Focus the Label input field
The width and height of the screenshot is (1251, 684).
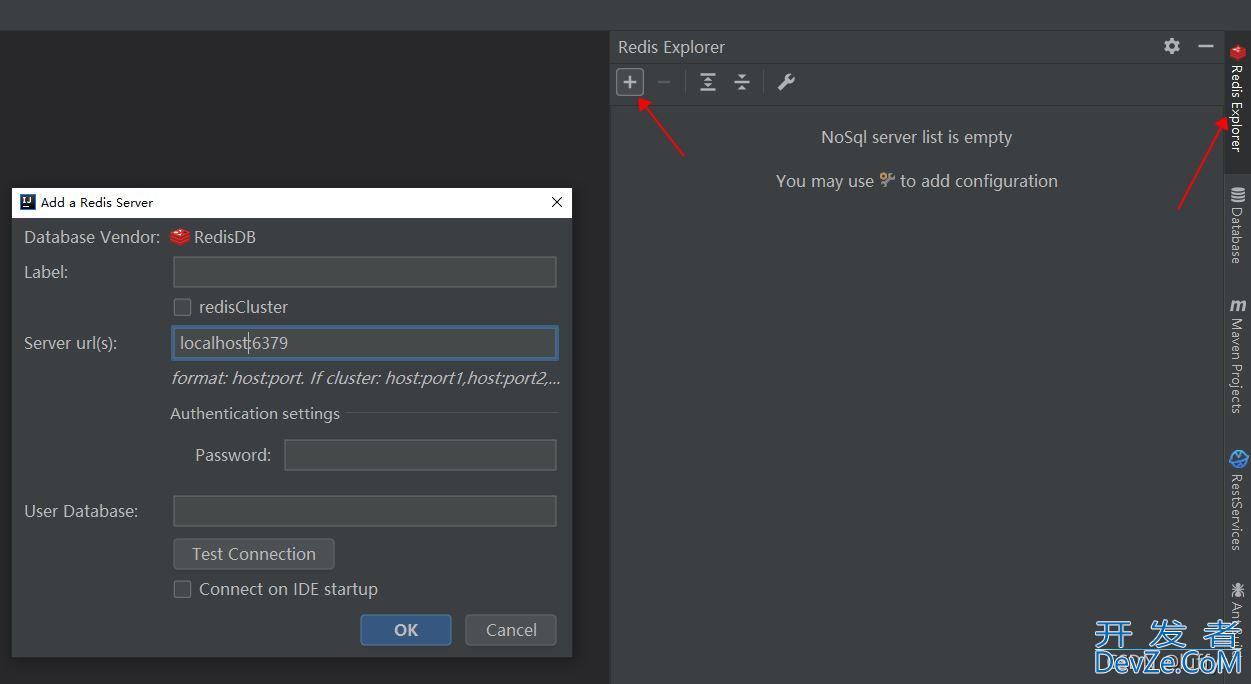point(365,272)
